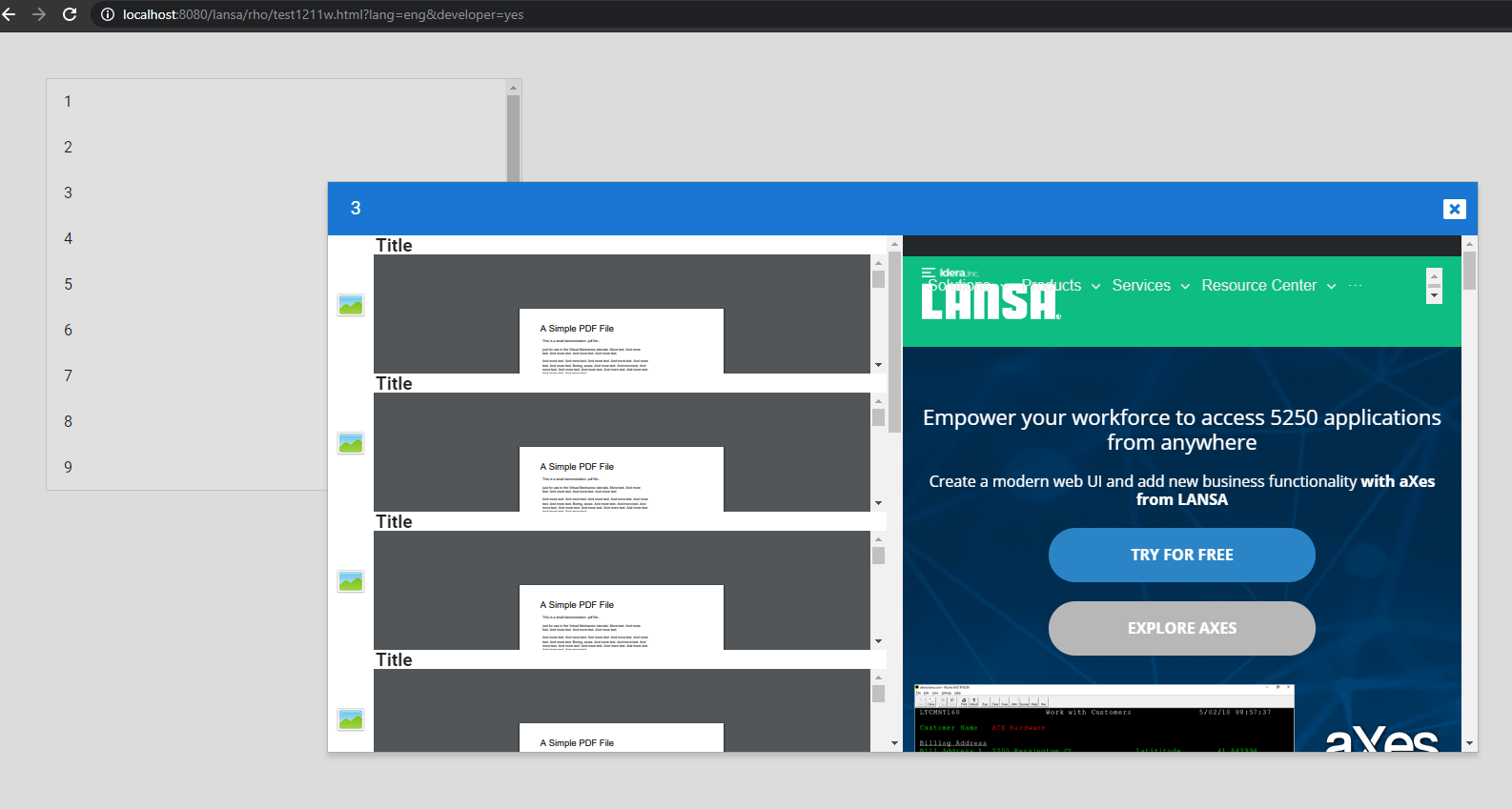Click the first item's picture icon
Image resolution: width=1512 pixels, height=809 pixels.
pyautogui.click(x=351, y=305)
